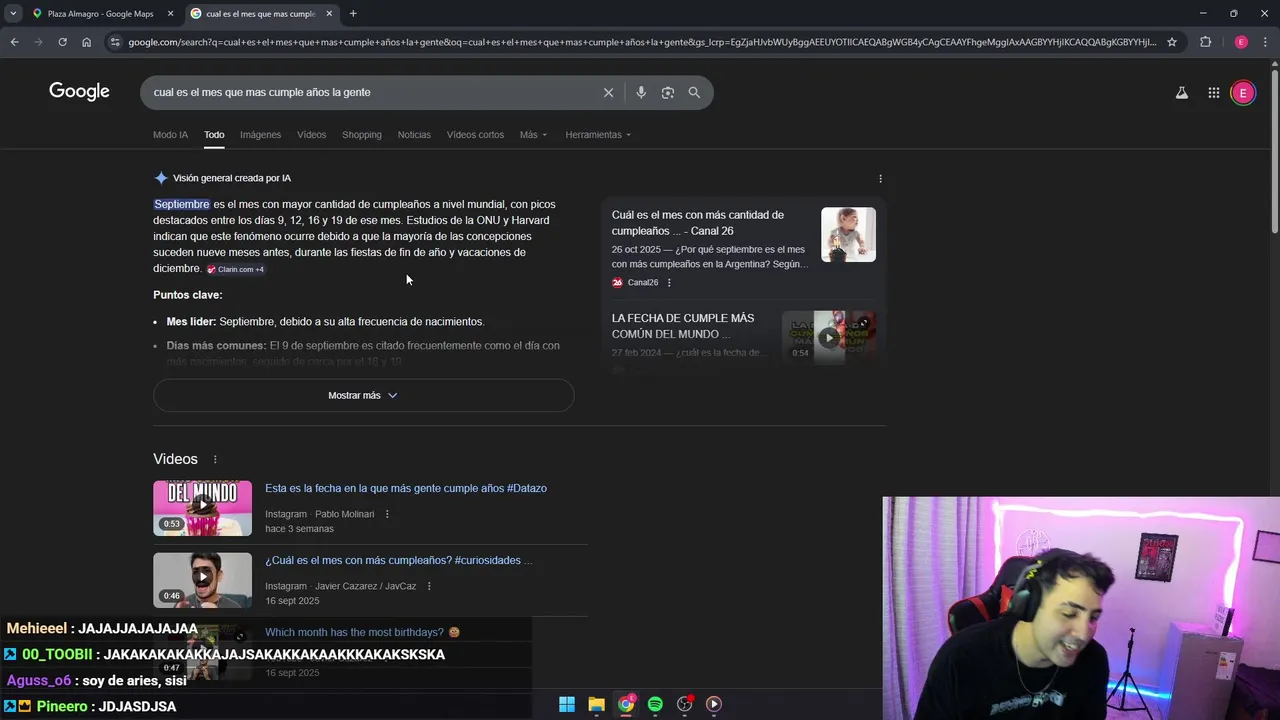Bookmark this page with the star

pyautogui.click(x=1172, y=42)
